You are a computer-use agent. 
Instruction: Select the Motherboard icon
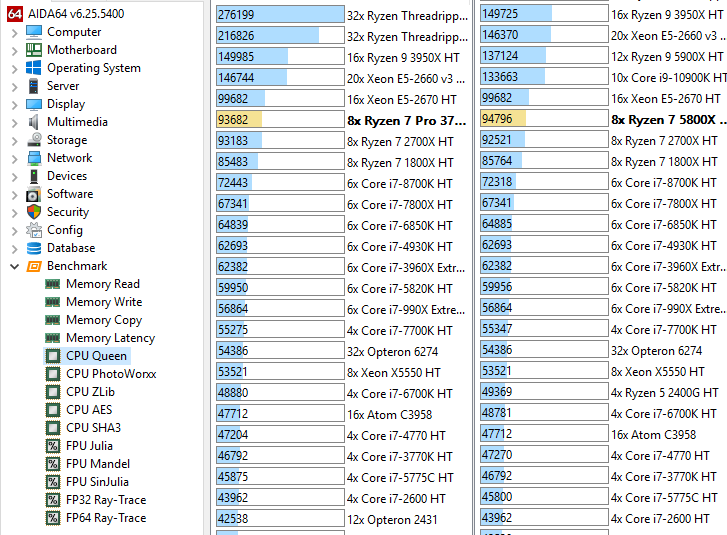[x=34, y=50]
